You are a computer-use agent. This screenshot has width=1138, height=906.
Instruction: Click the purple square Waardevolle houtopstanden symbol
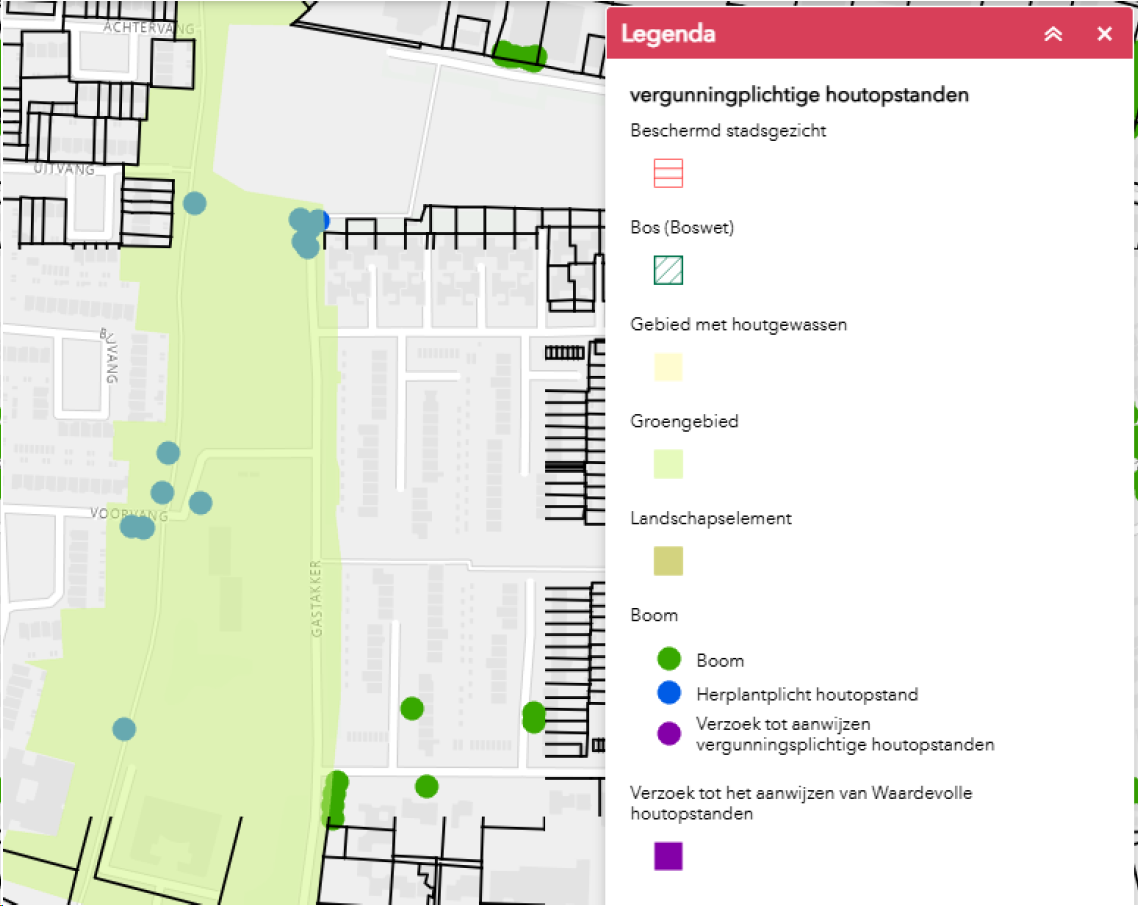668,856
